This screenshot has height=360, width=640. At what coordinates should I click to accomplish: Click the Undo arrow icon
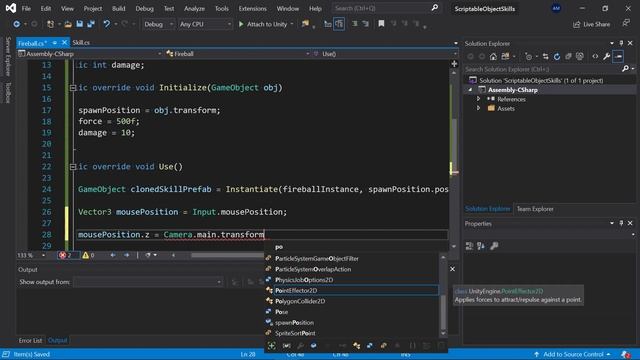(x=107, y=24)
